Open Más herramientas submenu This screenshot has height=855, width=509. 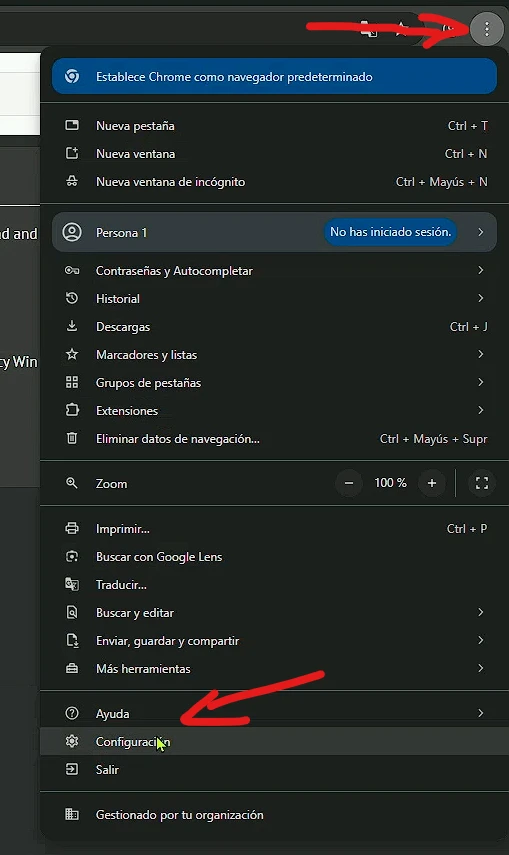click(x=274, y=669)
